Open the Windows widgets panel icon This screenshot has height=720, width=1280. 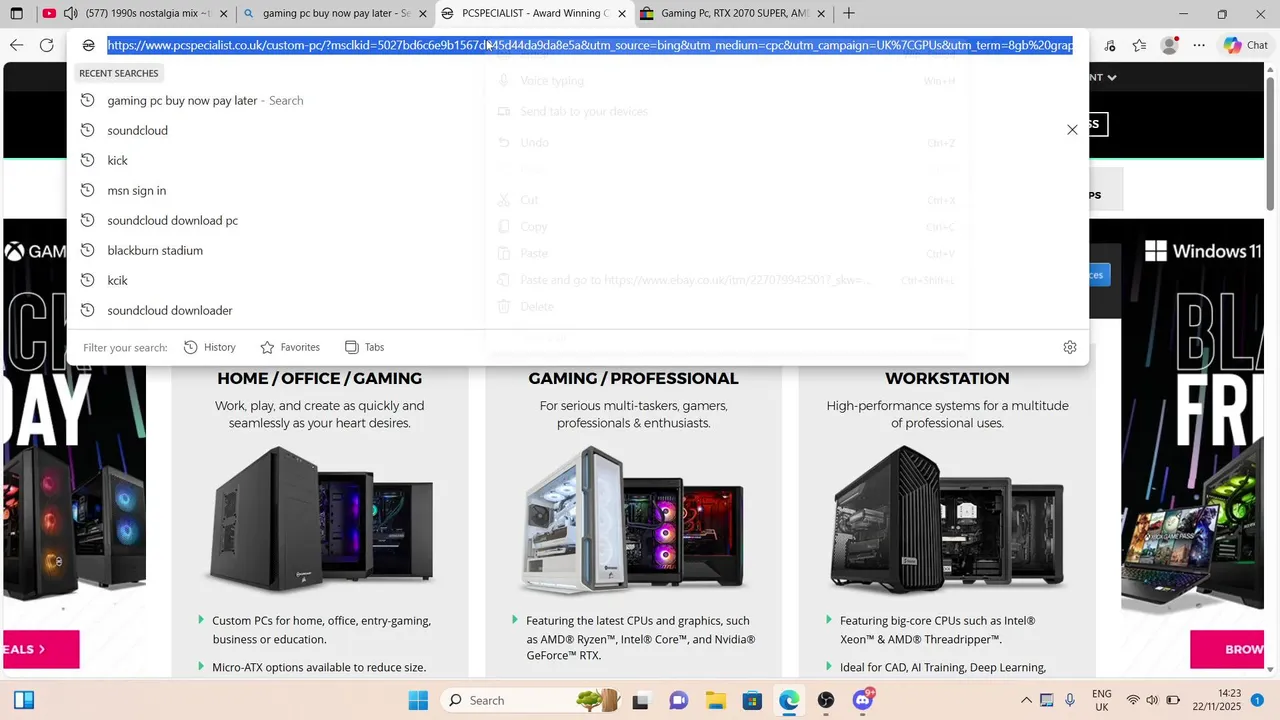[x=24, y=700]
